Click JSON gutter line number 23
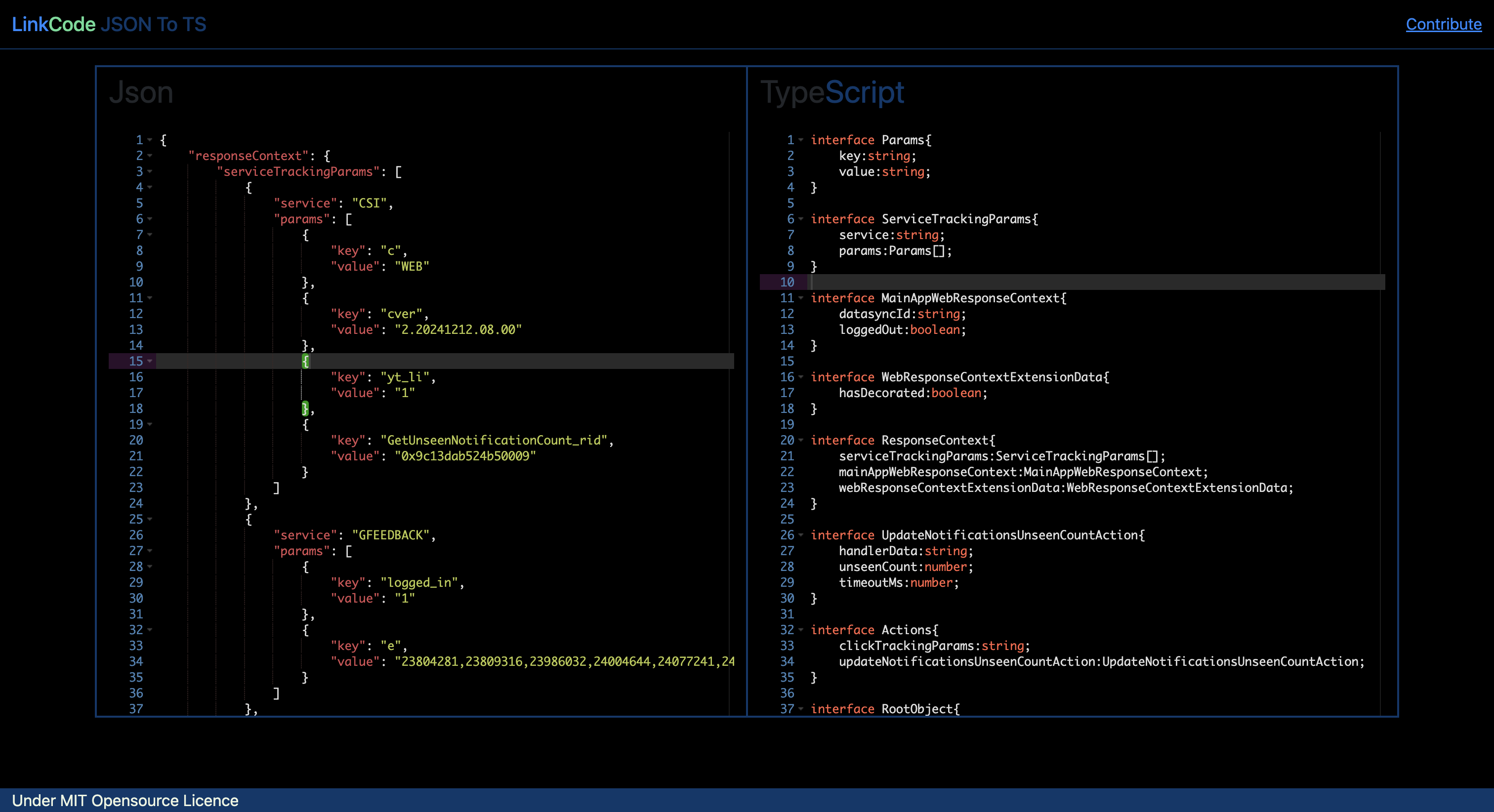Screen dimensions: 1494x812 [136, 488]
